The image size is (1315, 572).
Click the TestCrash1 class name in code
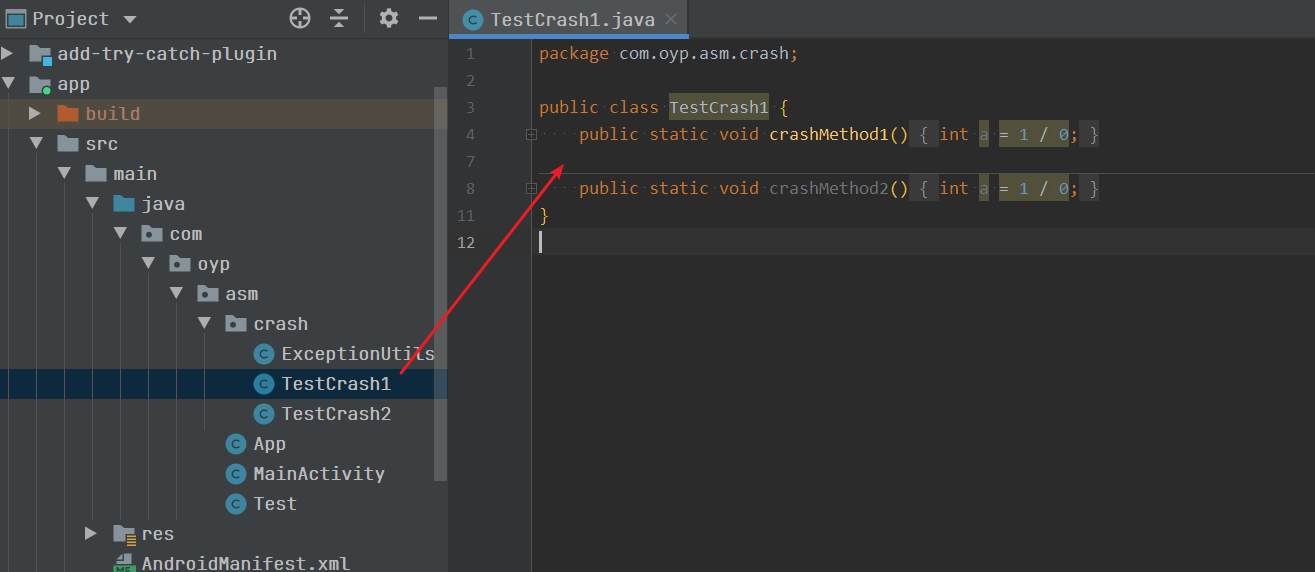(x=719, y=107)
